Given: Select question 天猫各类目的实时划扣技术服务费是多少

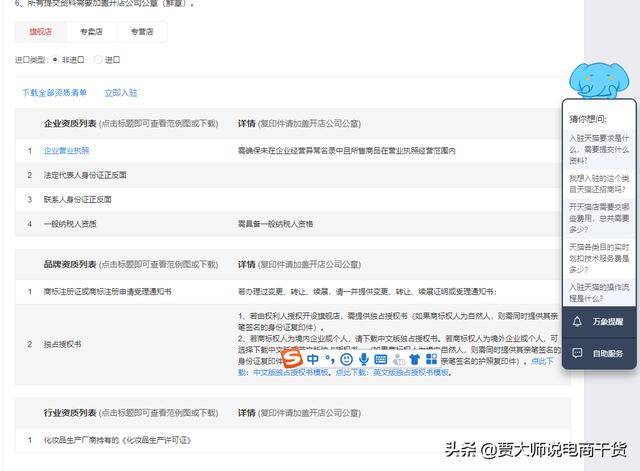Looking at the screenshot, I should pyautogui.click(x=599, y=258).
